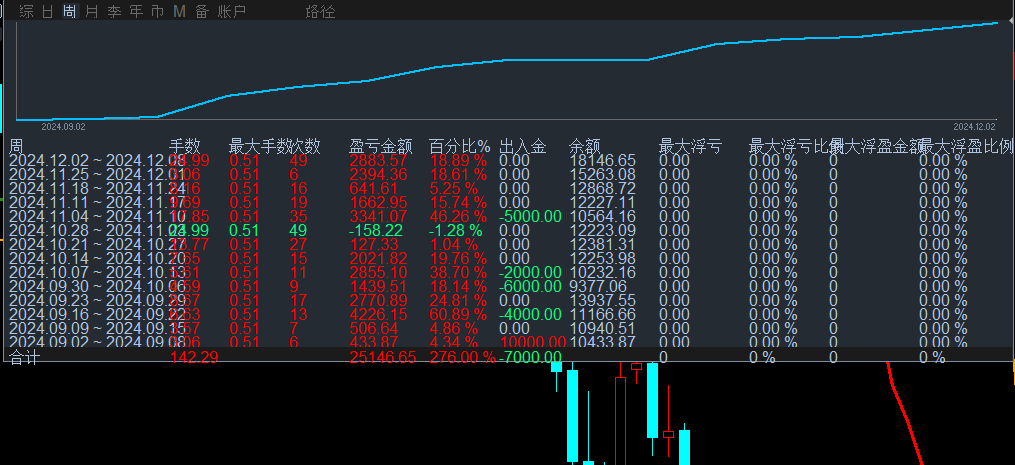The height and width of the screenshot is (465, 1015).
Task: Click the withdrawal cell -4000.00
Action: [x=531, y=314]
